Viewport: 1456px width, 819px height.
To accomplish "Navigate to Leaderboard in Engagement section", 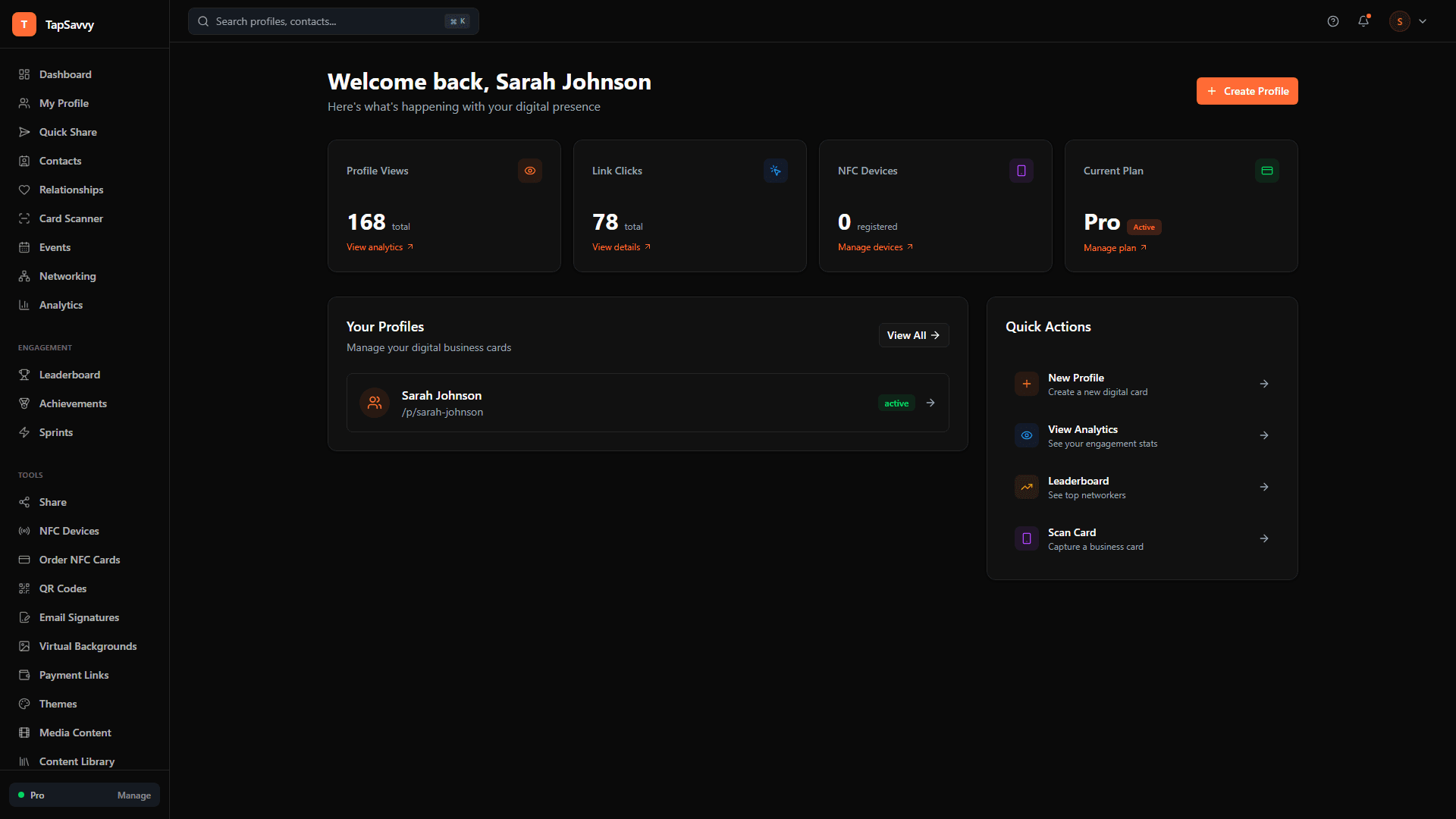I will [x=70, y=375].
